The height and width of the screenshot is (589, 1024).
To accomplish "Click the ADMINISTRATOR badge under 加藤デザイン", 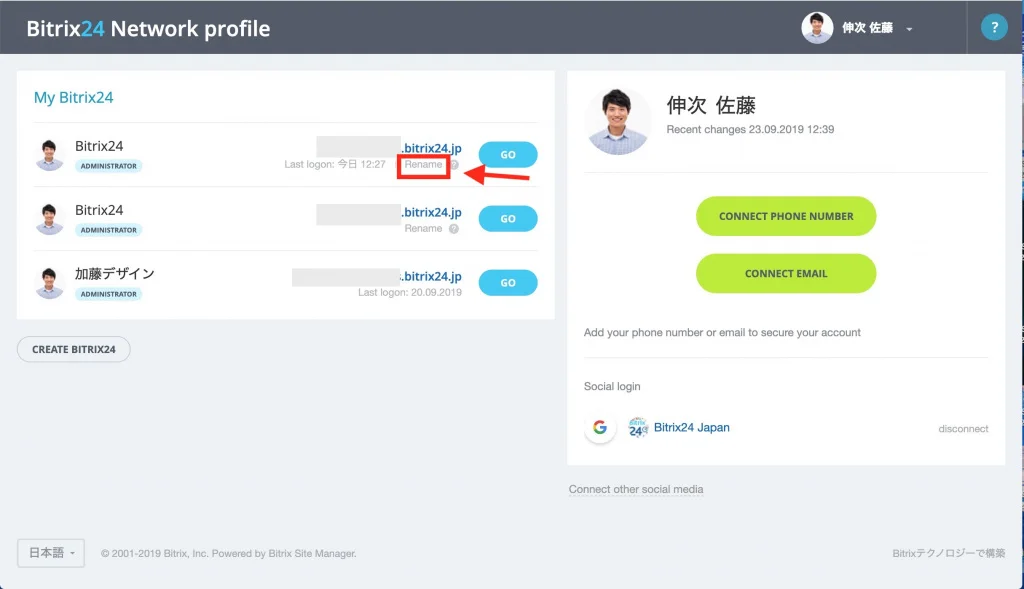I will 108,294.
